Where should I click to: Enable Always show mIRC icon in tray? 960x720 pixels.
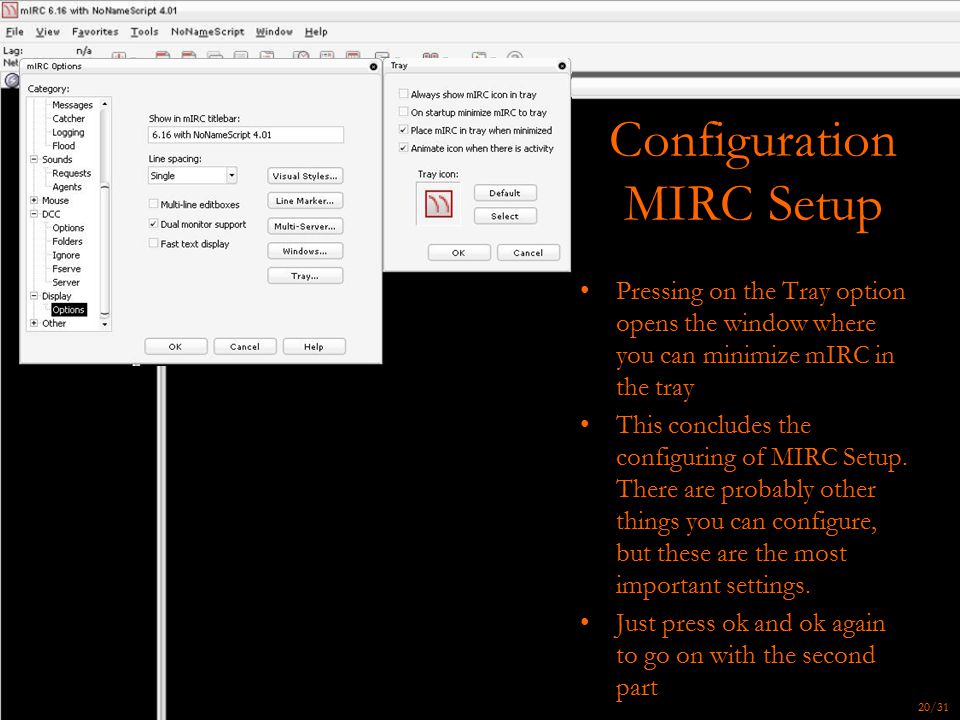pos(403,94)
